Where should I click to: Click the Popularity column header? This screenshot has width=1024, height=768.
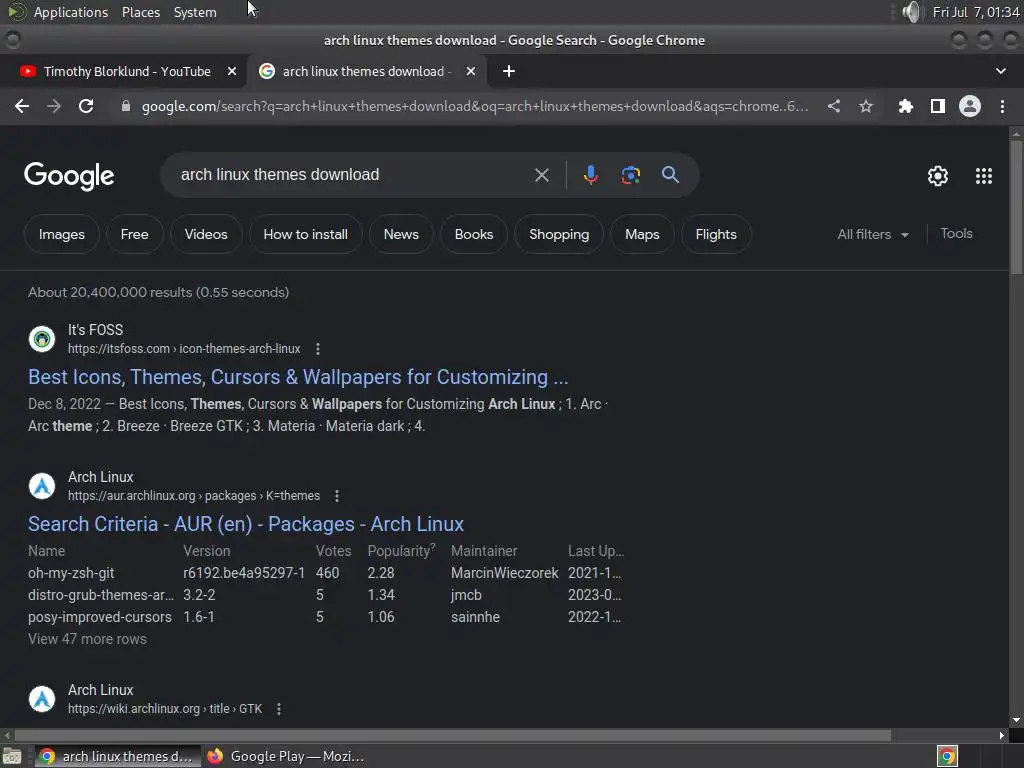(401, 551)
